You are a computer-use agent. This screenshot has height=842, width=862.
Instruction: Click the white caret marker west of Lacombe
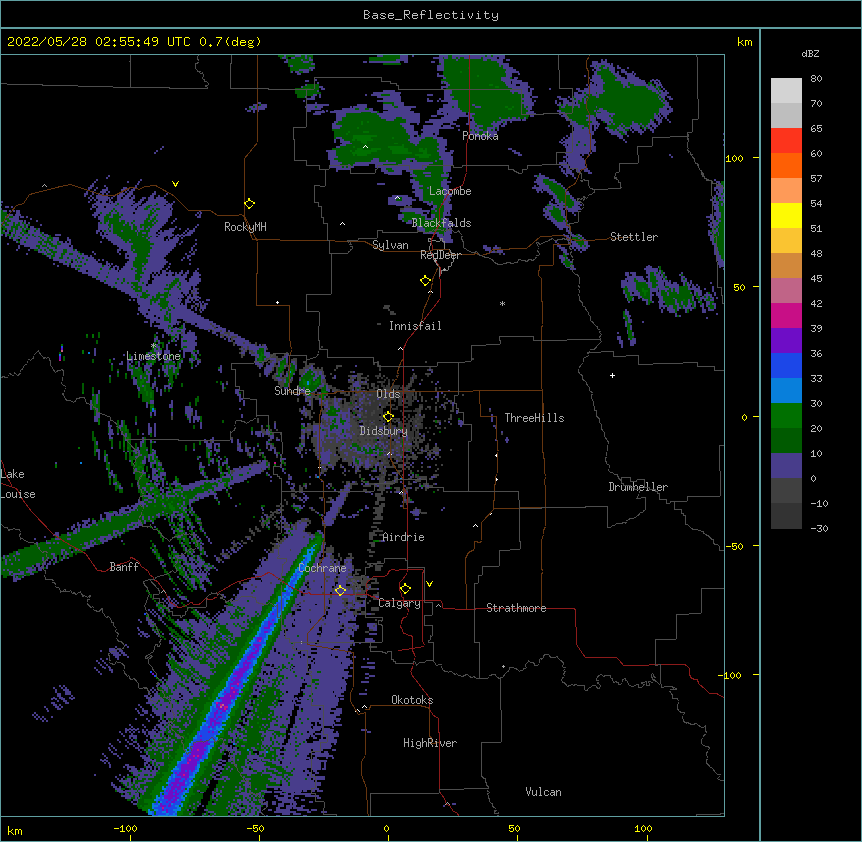(397, 198)
